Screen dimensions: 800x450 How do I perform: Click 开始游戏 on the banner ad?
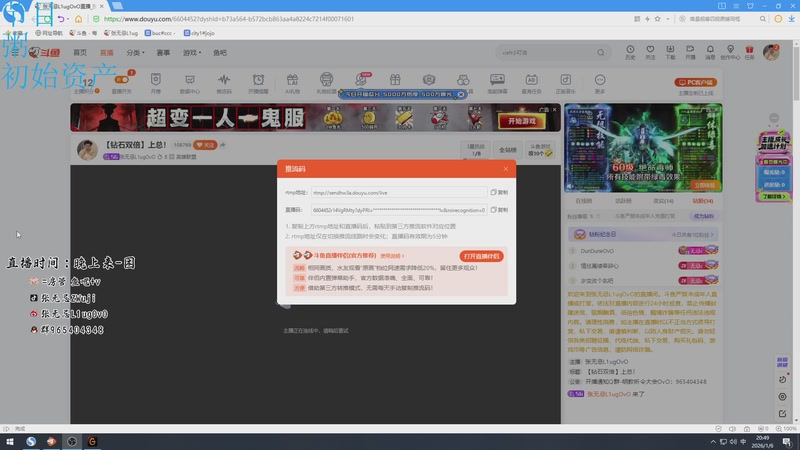pyautogui.click(x=521, y=121)
